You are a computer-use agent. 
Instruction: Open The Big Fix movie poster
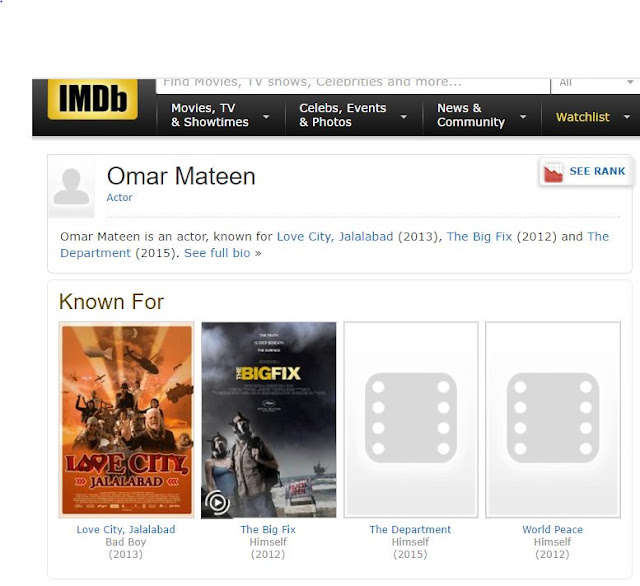click(269, 420)
